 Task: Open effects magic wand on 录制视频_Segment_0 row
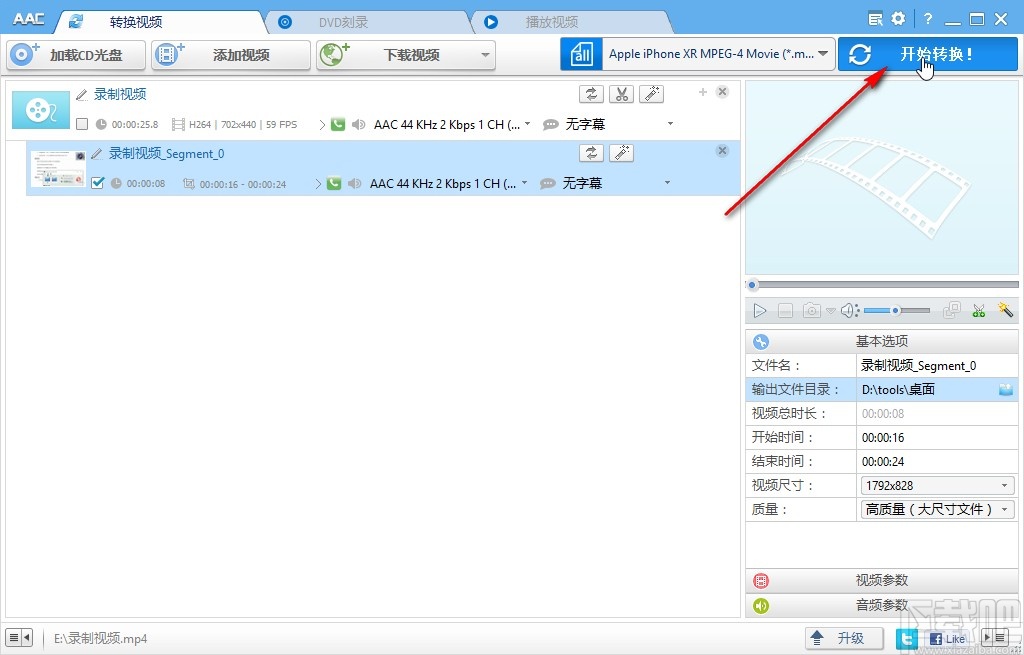[x=621, y=152]
